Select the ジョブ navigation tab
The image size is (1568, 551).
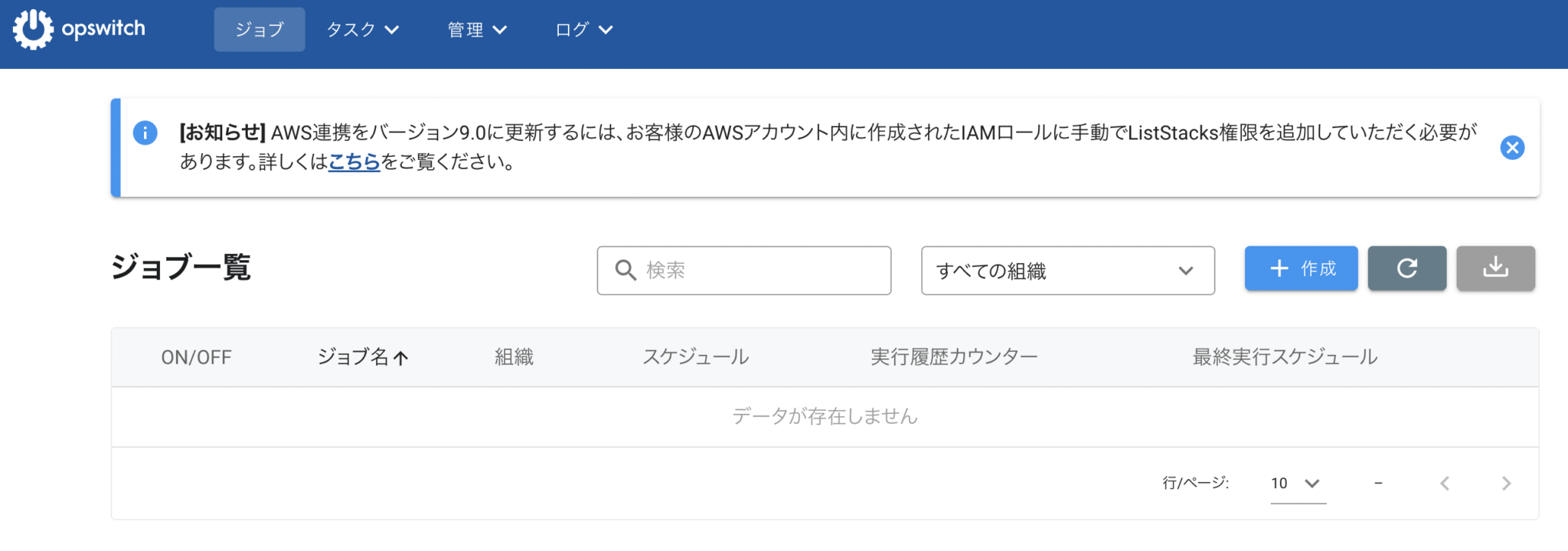click(x=259, y=30)
